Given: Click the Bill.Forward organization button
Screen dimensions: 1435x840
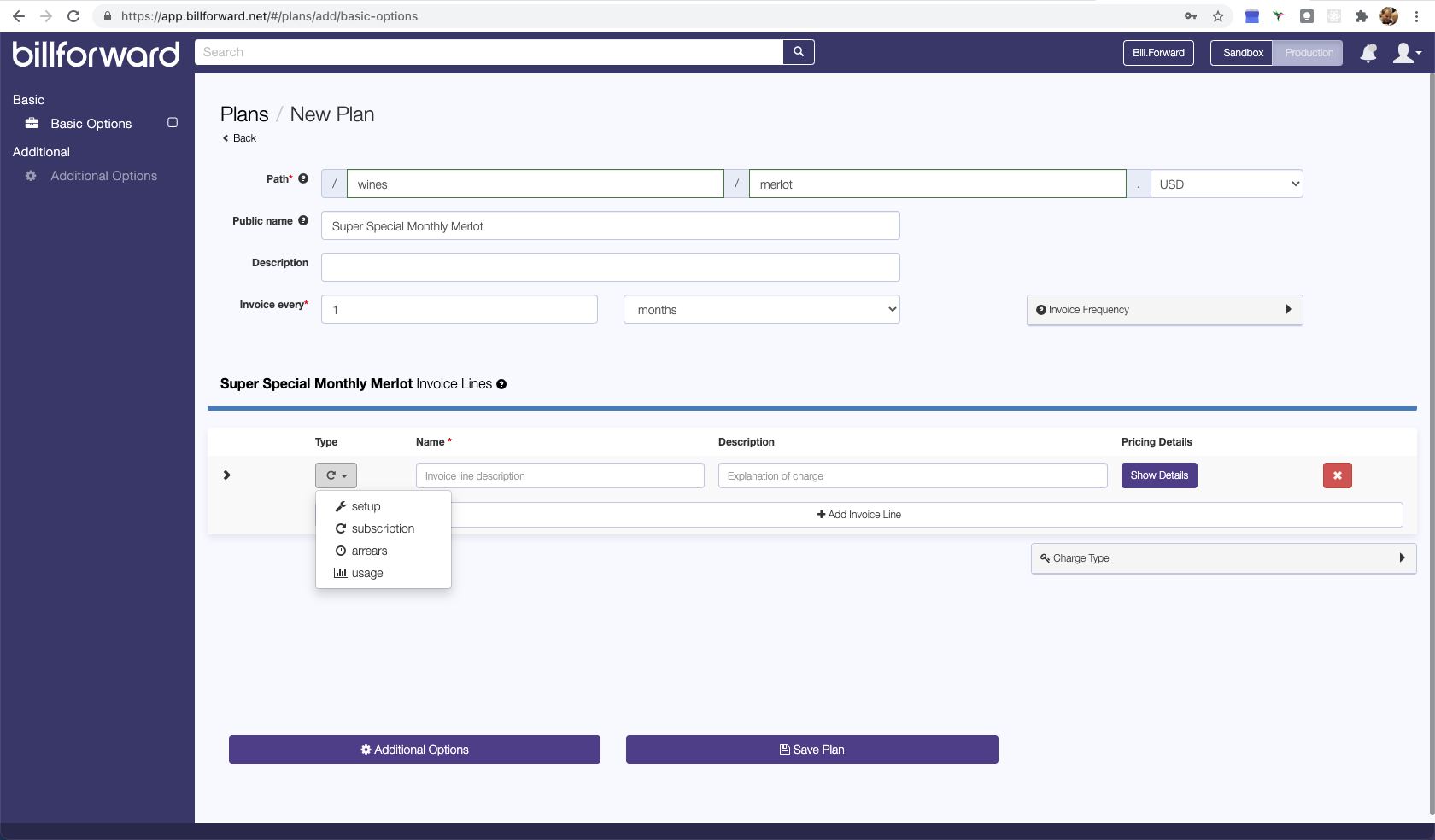Looking at the screenshot, I should tap(1158, 53).
